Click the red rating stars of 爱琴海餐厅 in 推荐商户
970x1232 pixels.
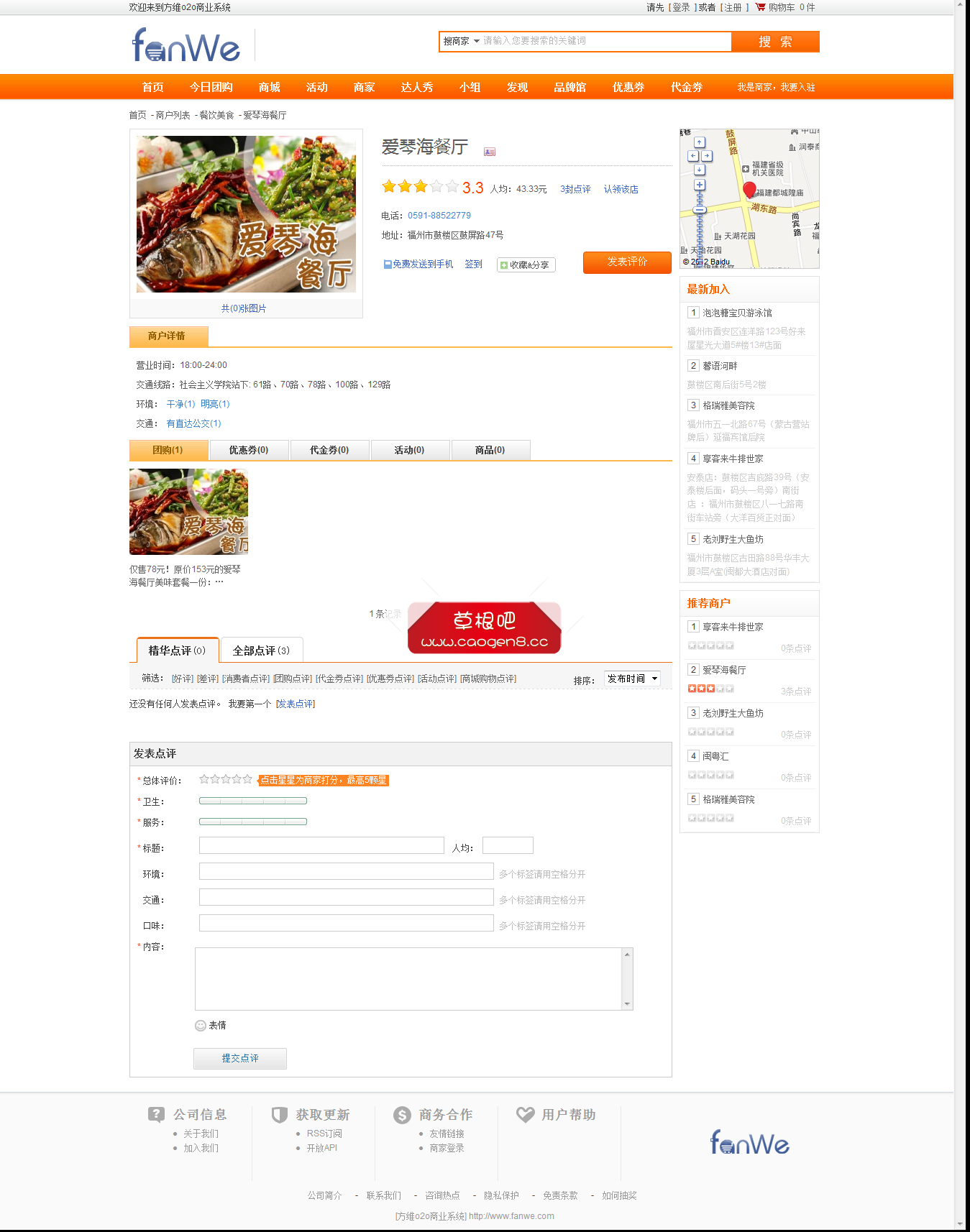click(710, 689)
